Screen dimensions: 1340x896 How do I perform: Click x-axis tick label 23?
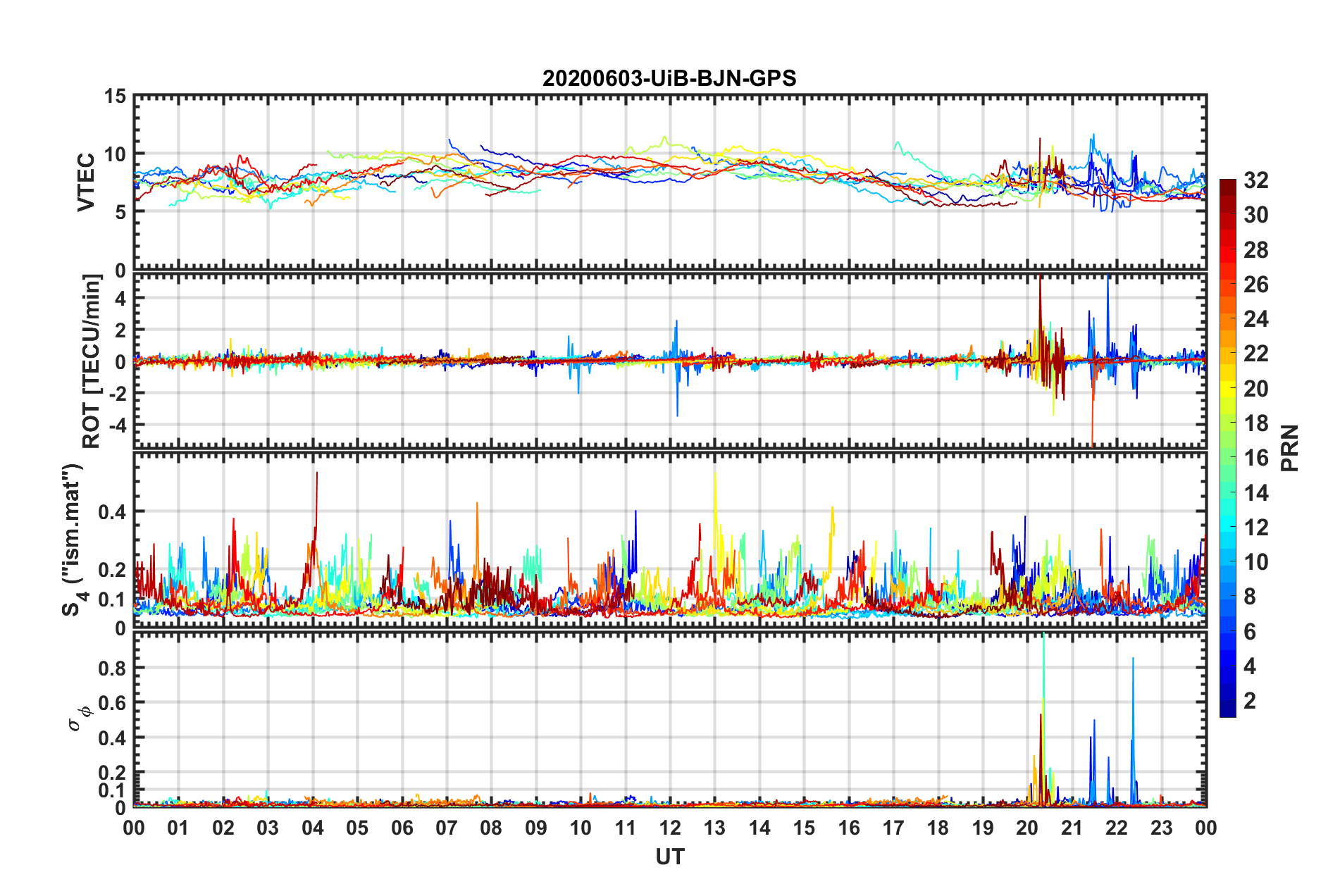(x=1162, y=828)
